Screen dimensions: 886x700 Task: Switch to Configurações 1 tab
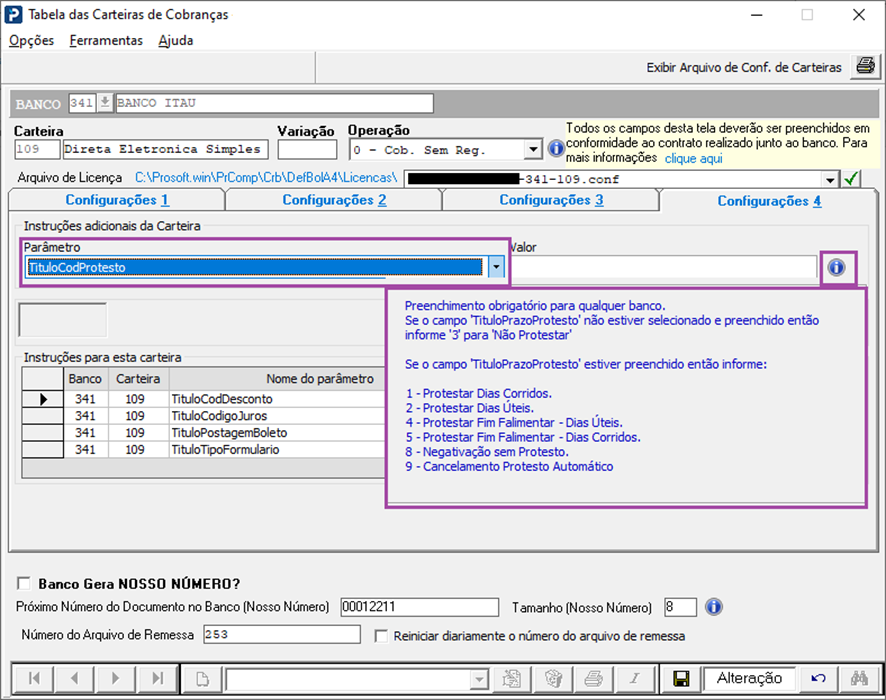pyautogui.click(x=117, y=200)
